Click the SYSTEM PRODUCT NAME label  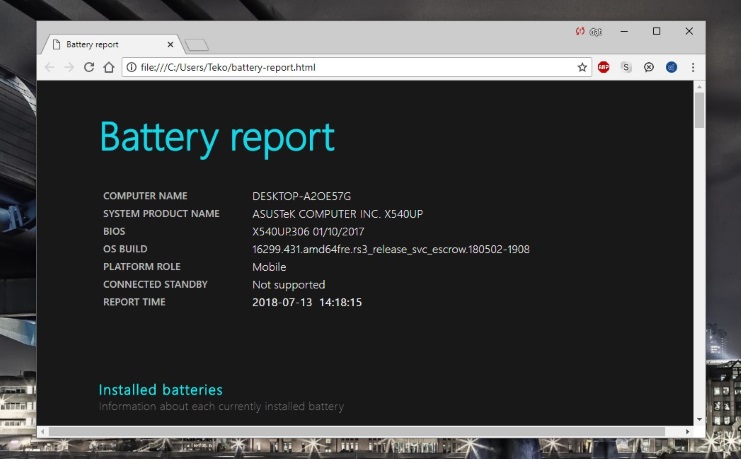(161, 214)
